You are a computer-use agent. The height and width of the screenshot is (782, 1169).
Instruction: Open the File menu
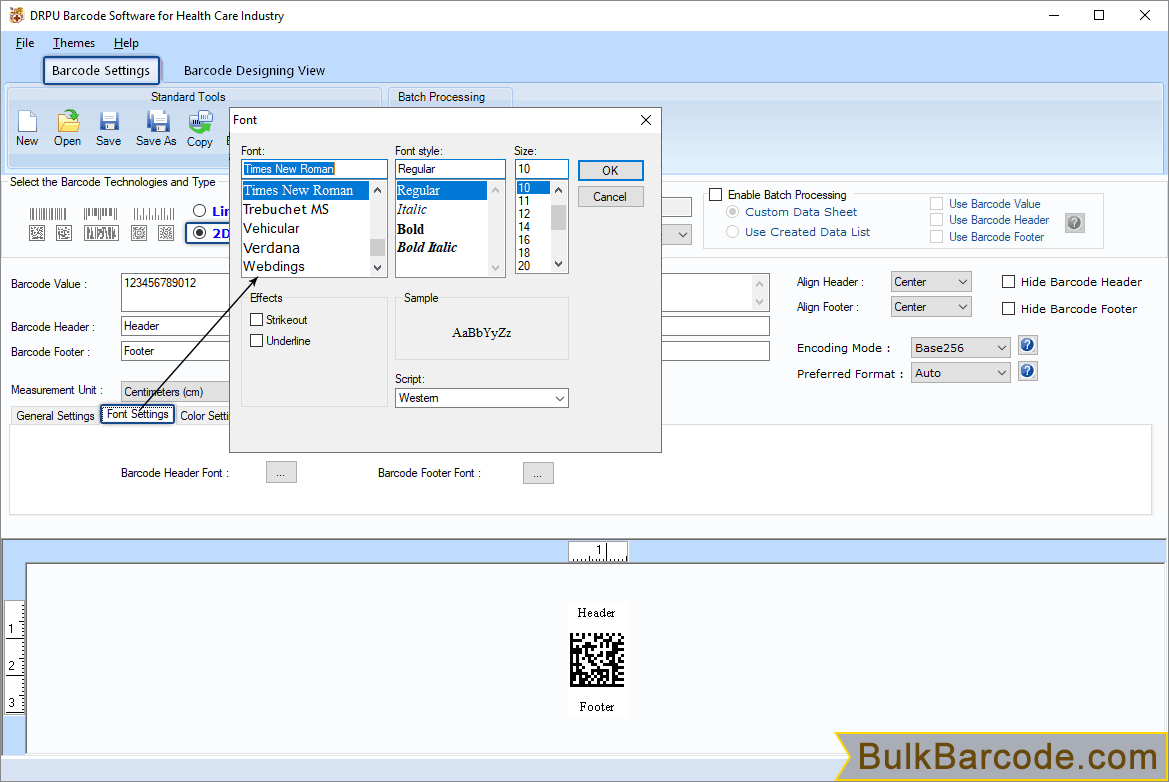tap(25, 43)
